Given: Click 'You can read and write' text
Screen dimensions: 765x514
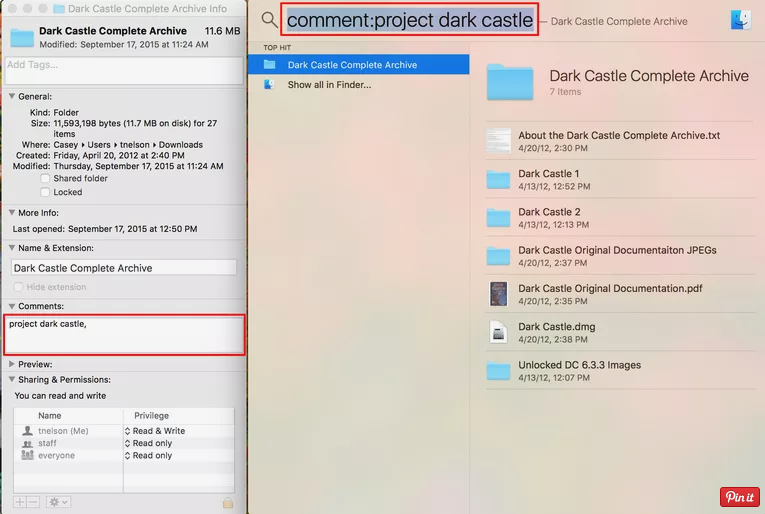Looking at the screenshot, I should [60, 395].
